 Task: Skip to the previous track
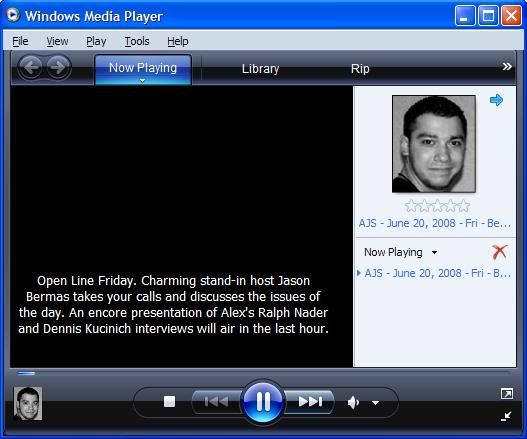click(x=216, y=401)
